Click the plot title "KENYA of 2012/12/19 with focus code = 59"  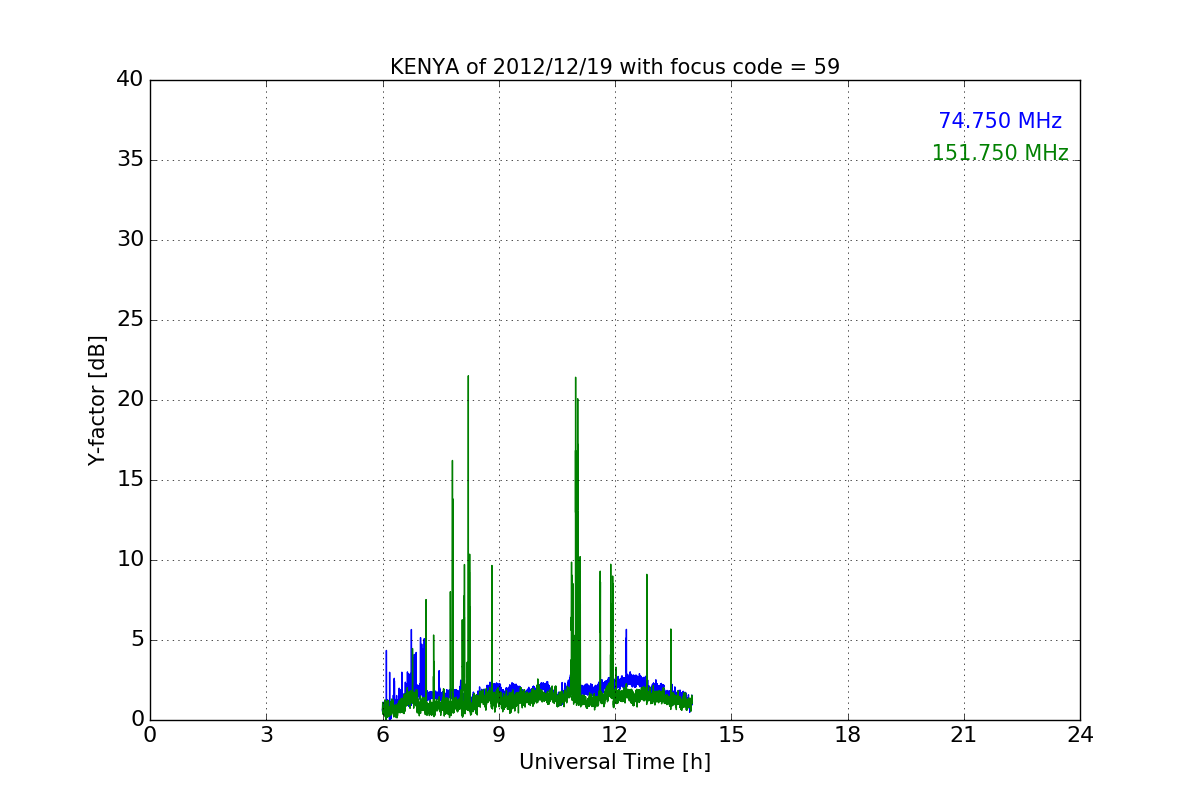(615, 67)
